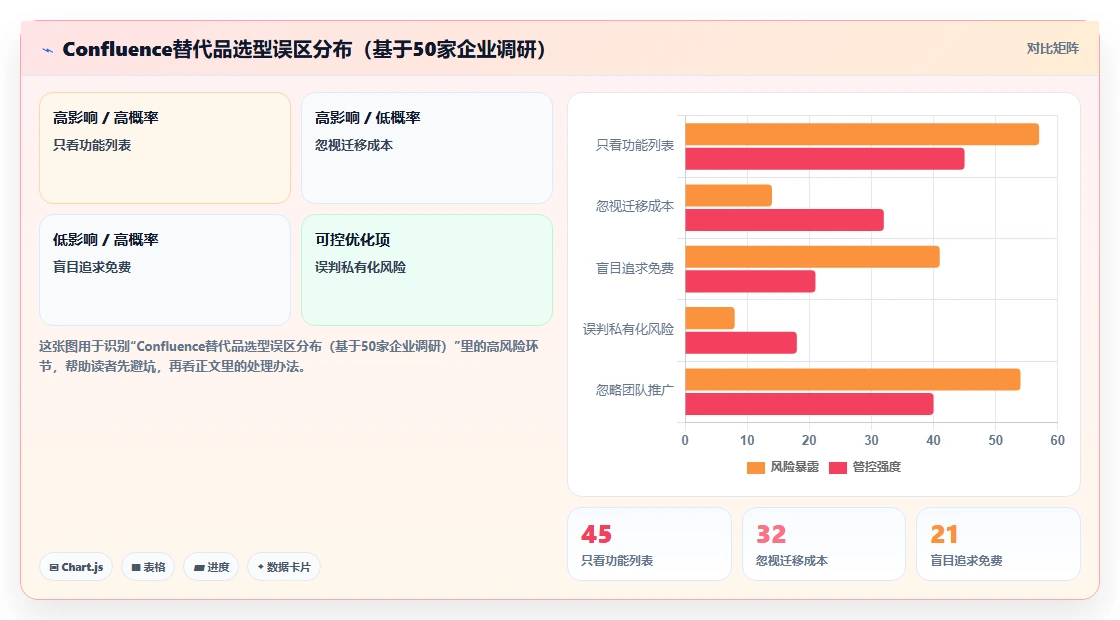
Task: Click the 忽略团队推广 chart axis label
Action: point(635,391)
